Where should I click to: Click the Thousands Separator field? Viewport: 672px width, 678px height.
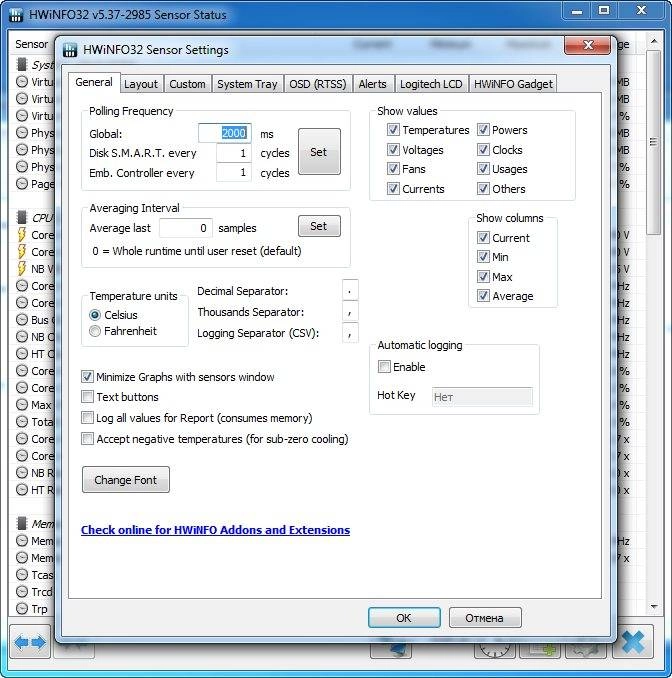350,311
